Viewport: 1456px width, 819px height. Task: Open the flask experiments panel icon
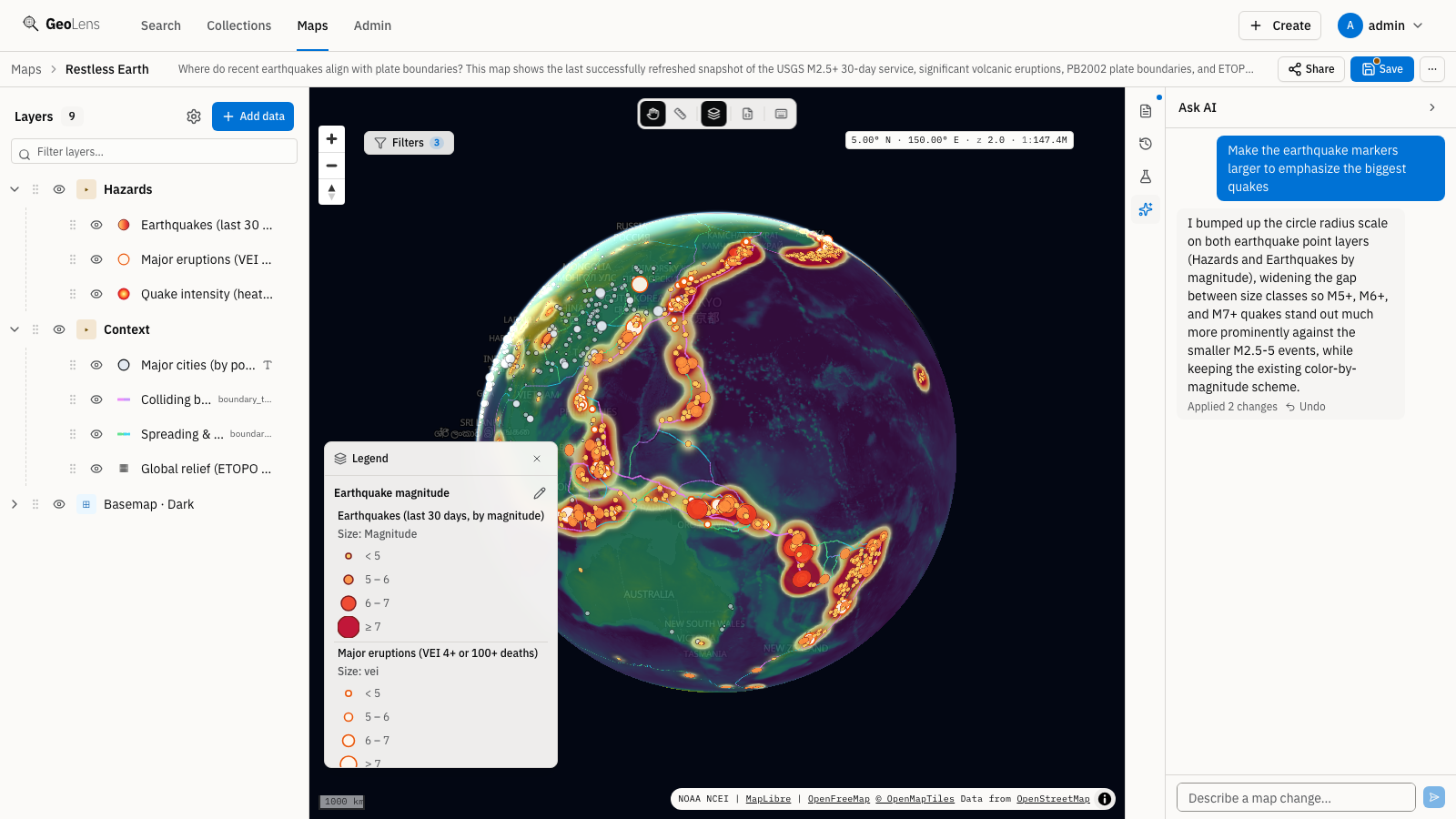pos(1146,177)
